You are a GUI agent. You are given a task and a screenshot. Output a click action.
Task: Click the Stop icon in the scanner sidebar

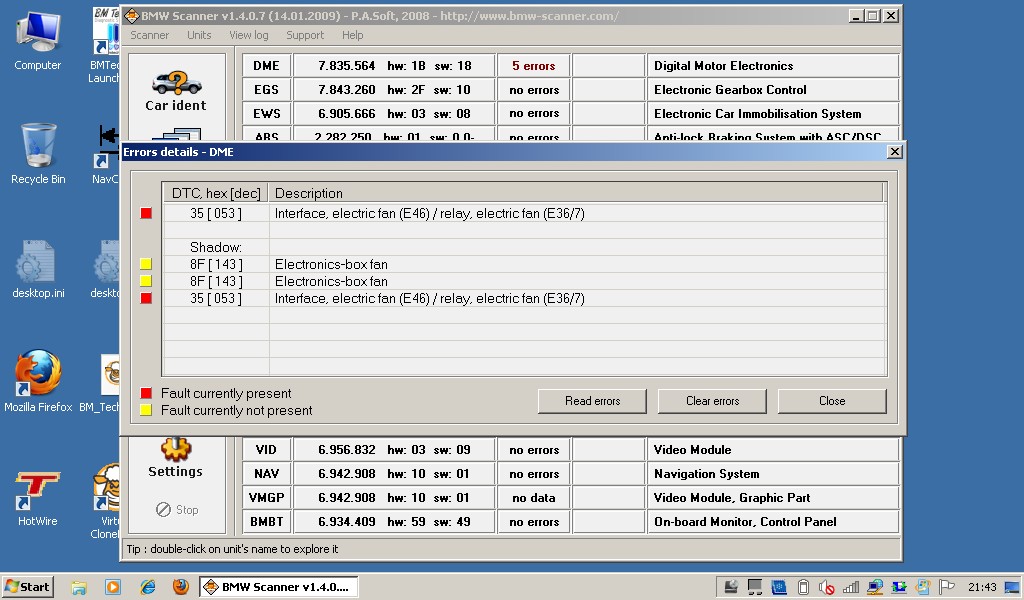pyautogui.click(x=163, y=509)
